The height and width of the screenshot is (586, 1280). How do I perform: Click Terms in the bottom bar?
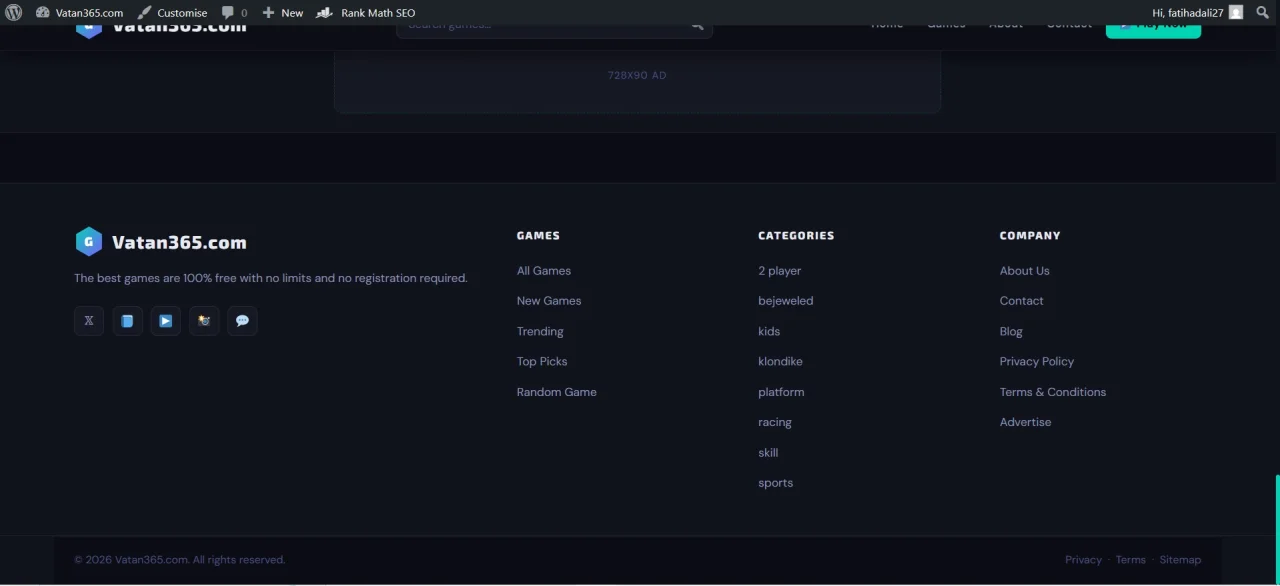1131,560
